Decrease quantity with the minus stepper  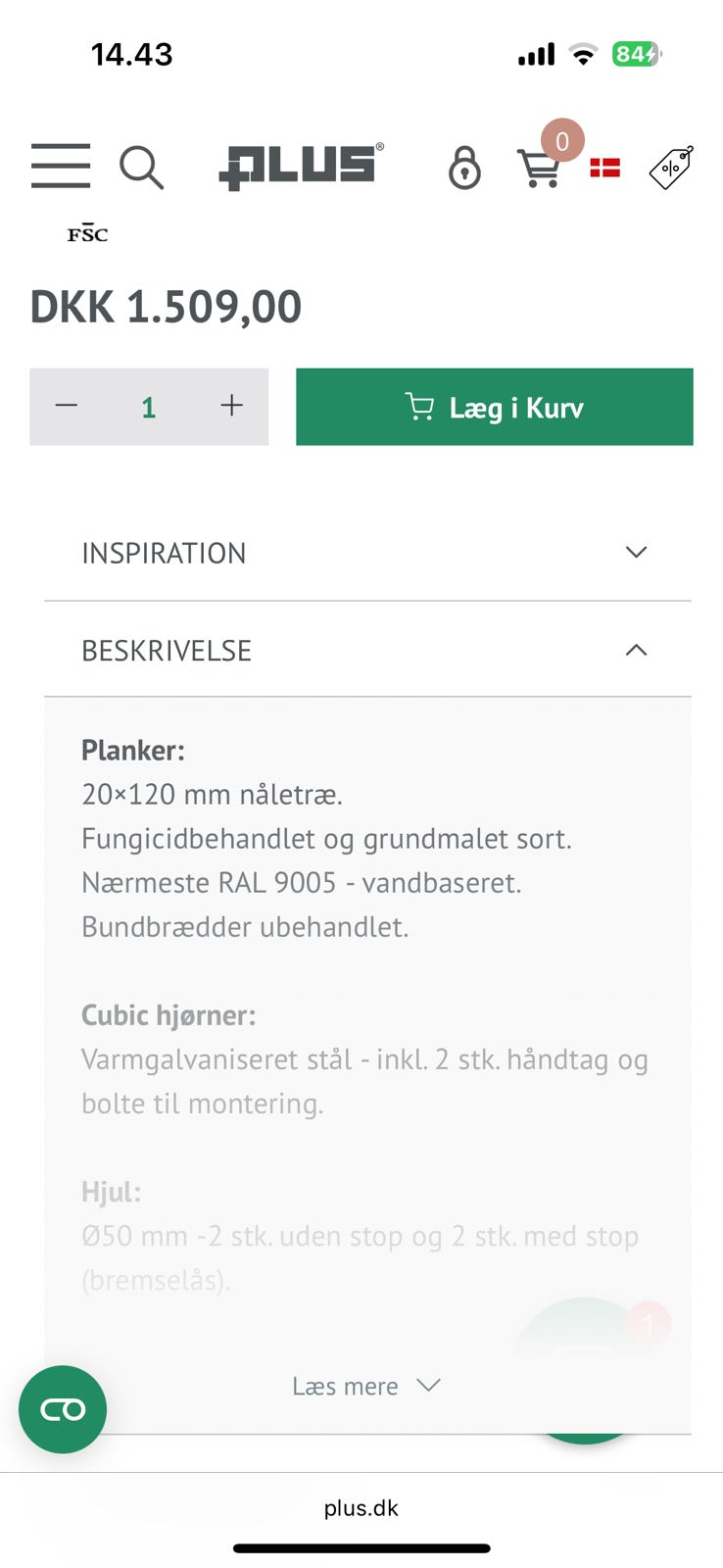(x=66, y=404)
